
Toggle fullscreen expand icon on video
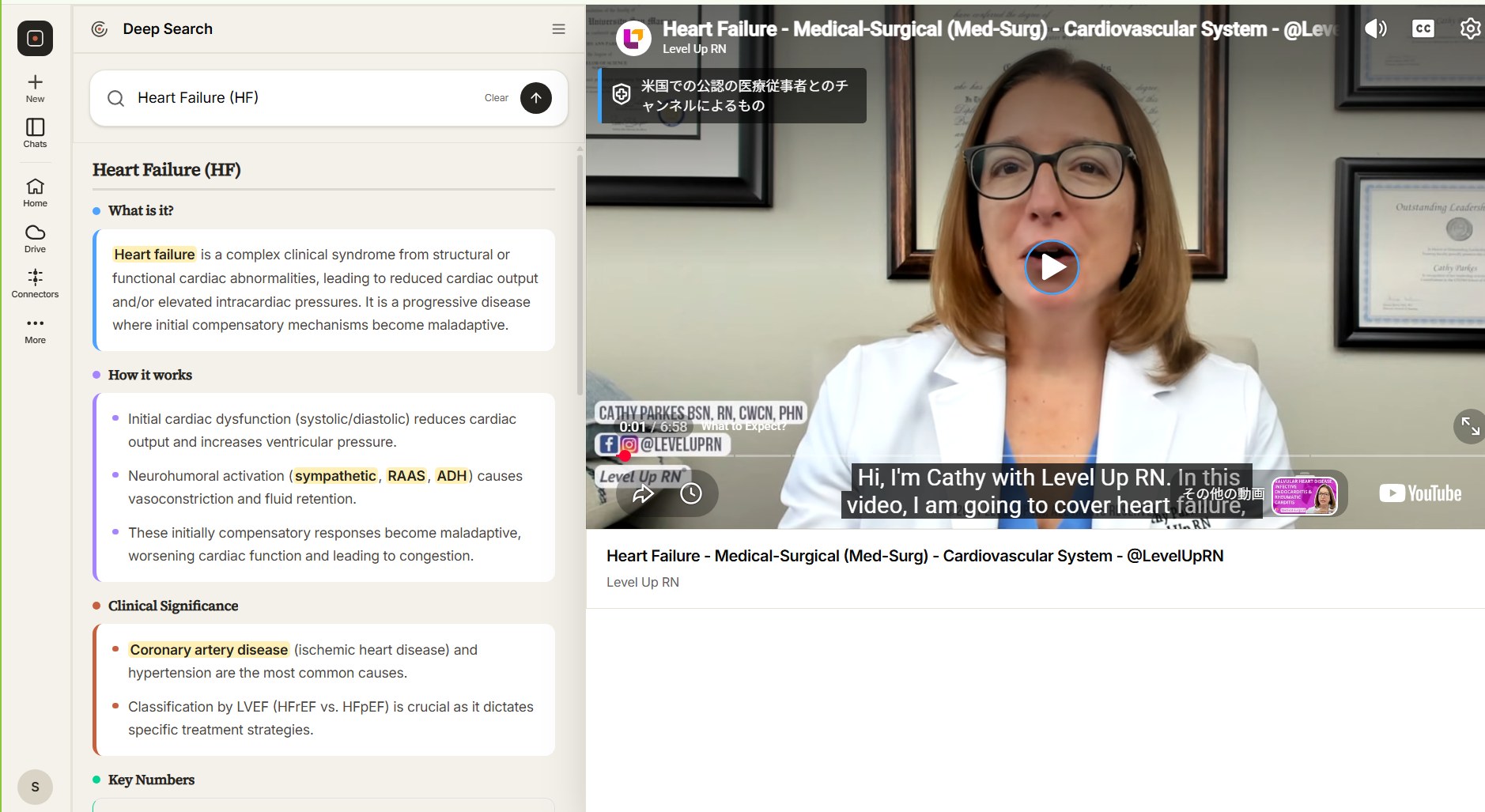pos(1470,427)
